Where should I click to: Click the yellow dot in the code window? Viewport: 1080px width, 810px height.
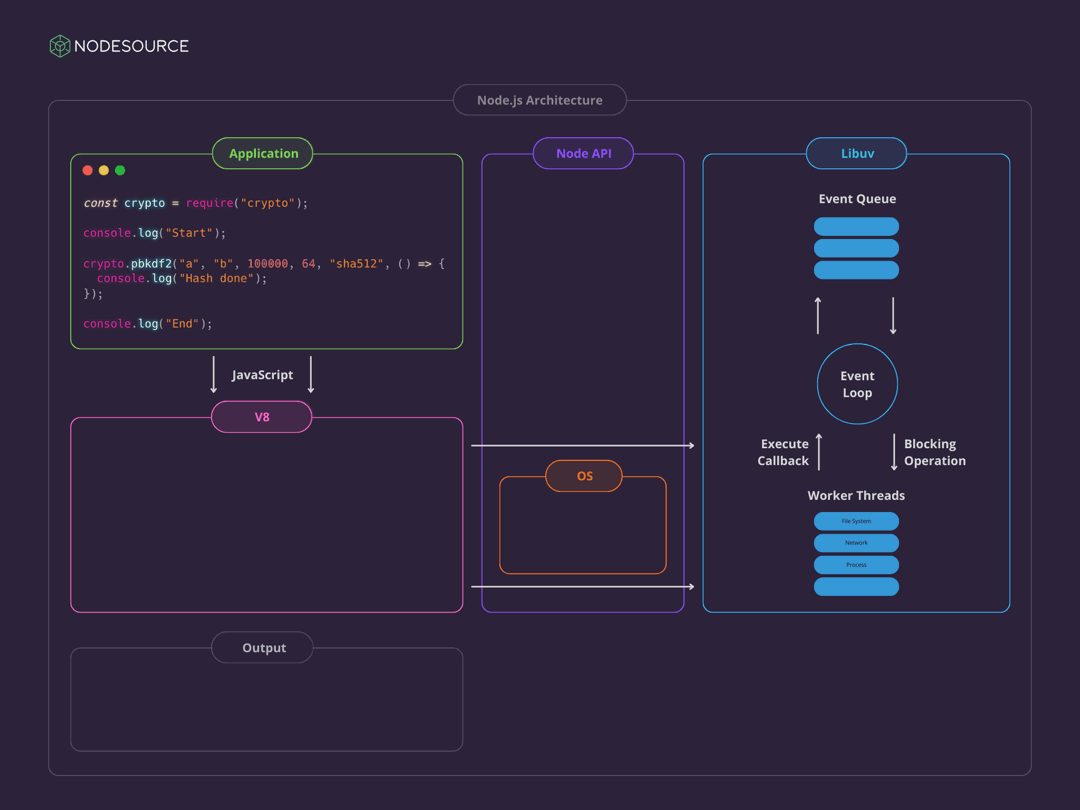(104, 171)
